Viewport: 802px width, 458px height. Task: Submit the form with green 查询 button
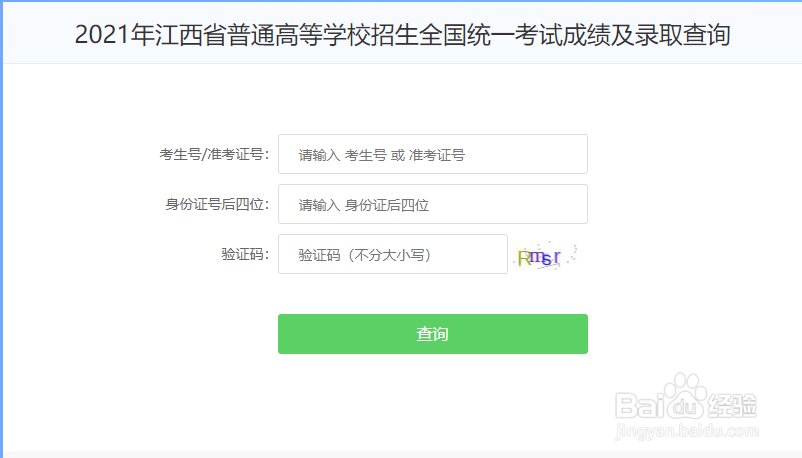point(433,334)
